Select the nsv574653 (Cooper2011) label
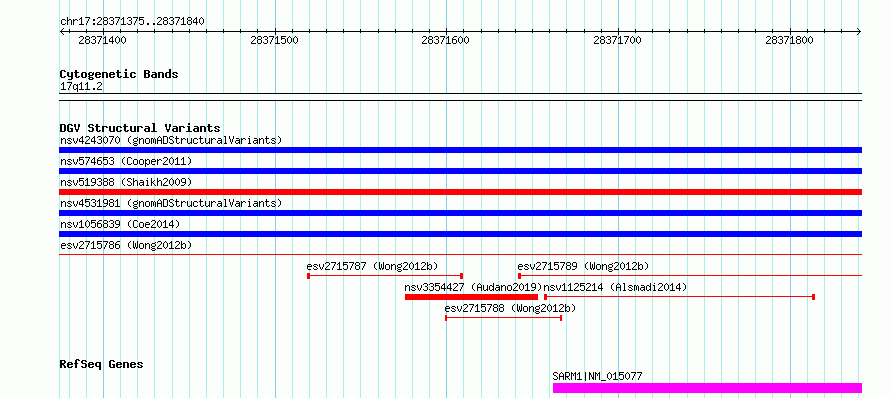Screen dimensions: 890x398 tap(126, 161)
